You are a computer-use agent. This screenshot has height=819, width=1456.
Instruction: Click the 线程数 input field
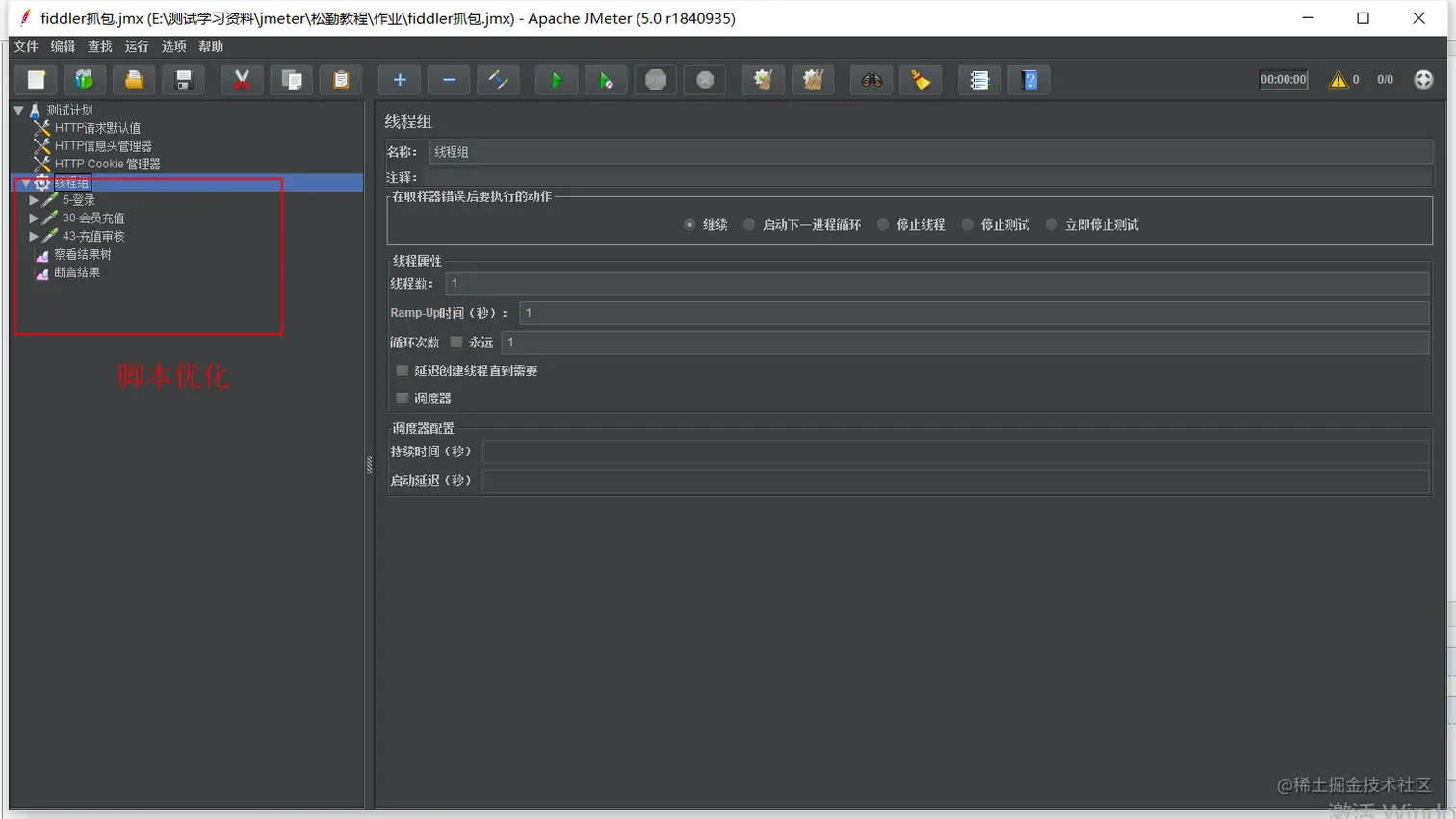point(937,284)
